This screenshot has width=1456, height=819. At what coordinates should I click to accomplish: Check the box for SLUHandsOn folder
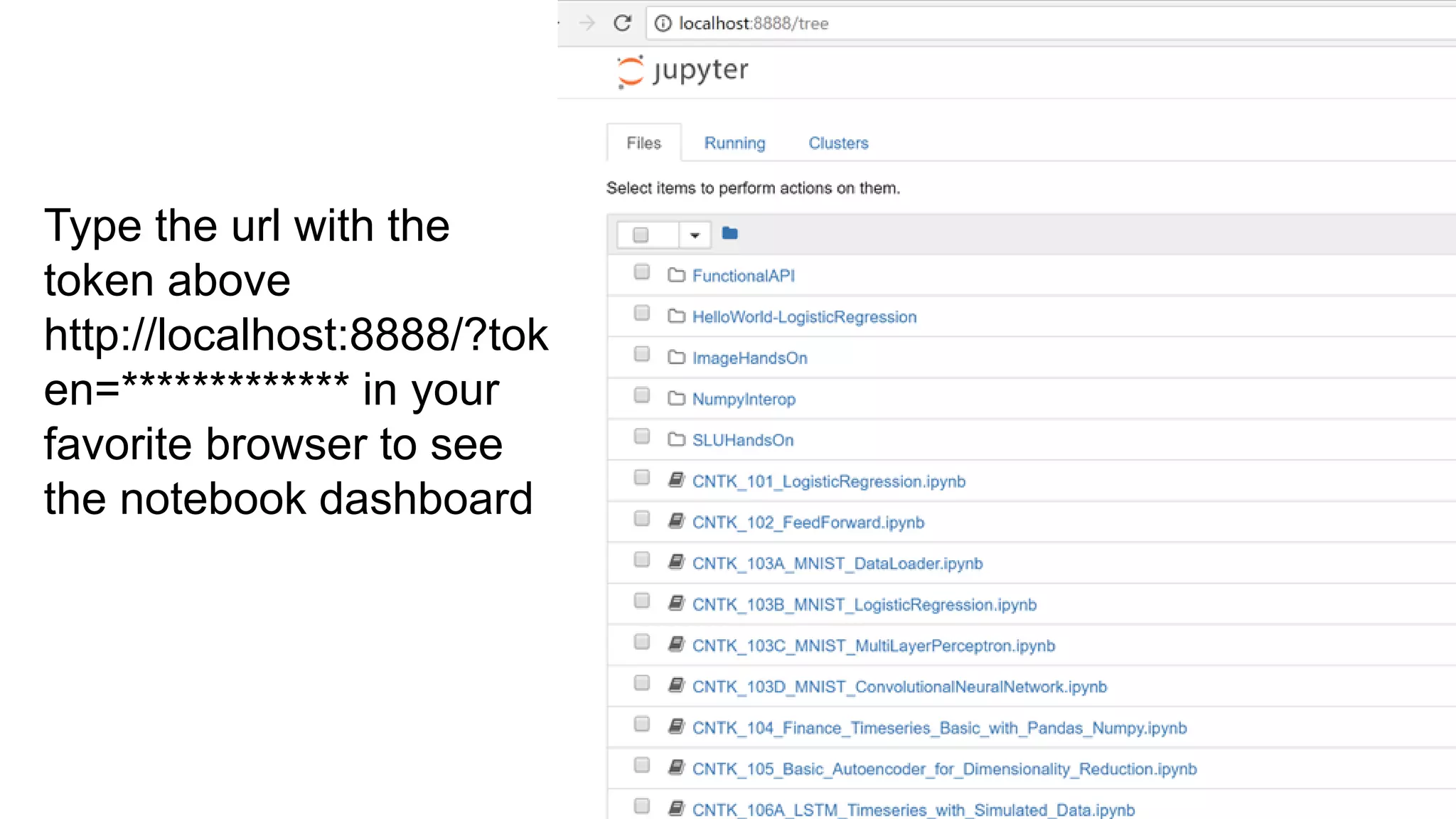click(642, 437)
